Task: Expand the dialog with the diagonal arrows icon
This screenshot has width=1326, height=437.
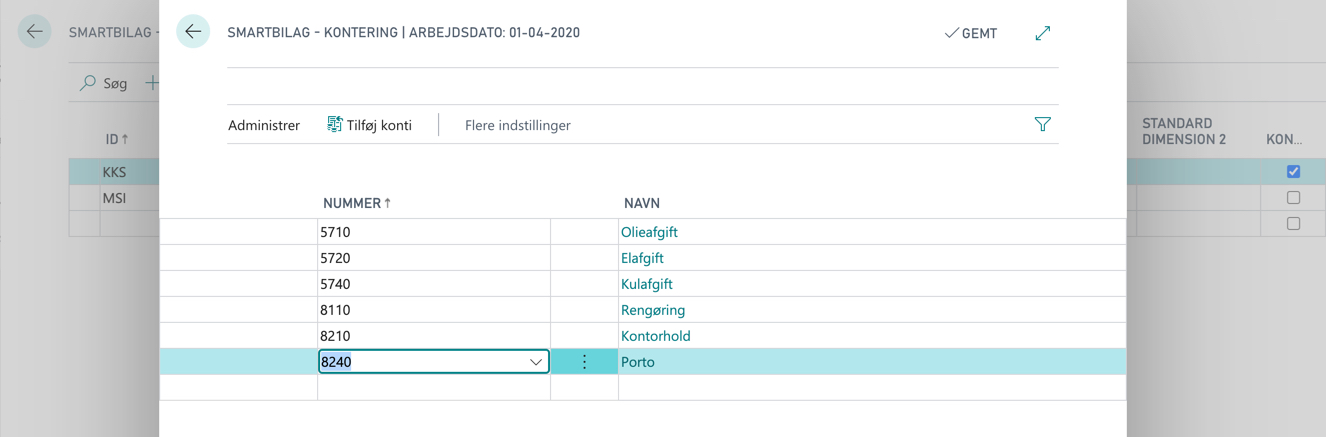Action: (x=1043, y=33)
